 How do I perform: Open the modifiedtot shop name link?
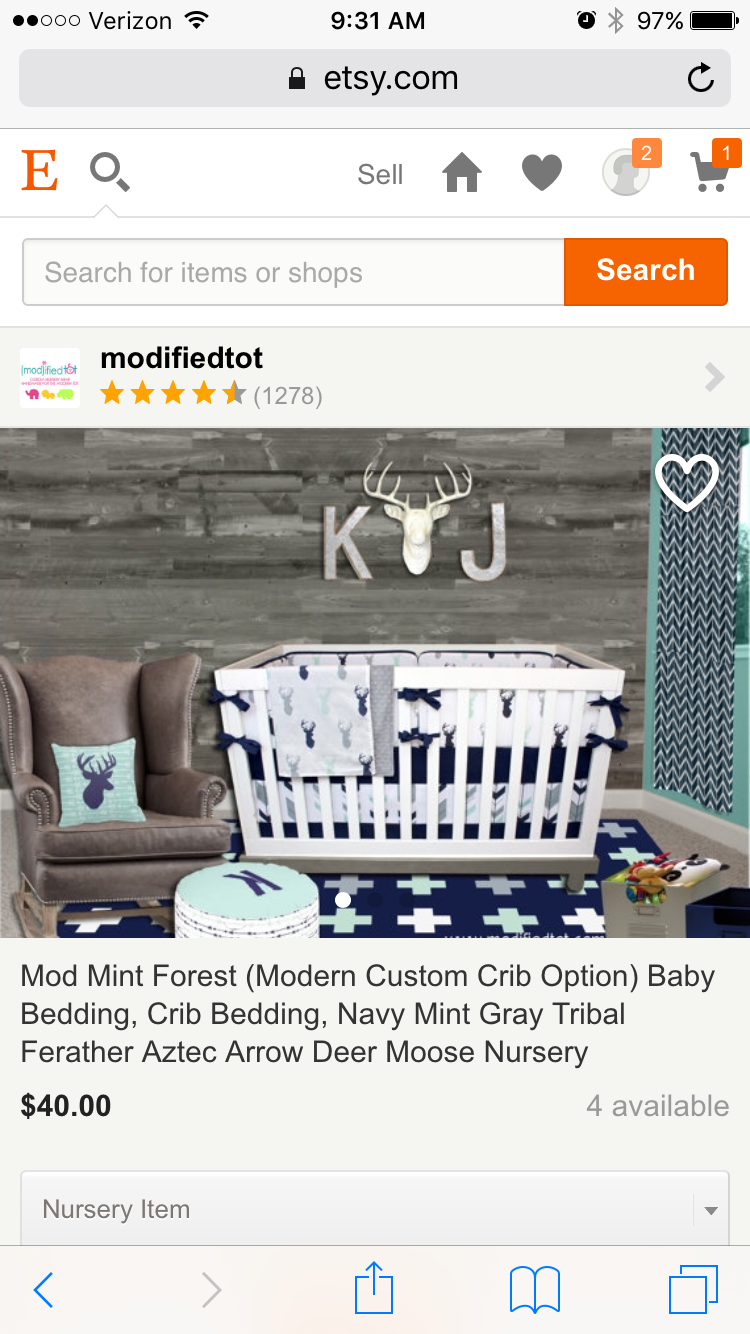pyautogui.click(x=182, y=358)
